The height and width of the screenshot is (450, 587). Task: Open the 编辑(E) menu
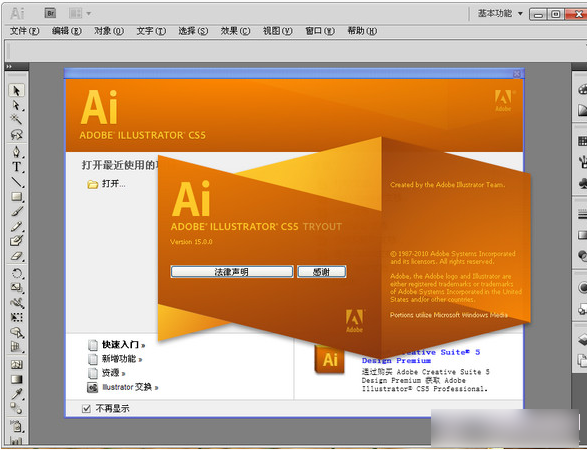[x=67, y=31]
